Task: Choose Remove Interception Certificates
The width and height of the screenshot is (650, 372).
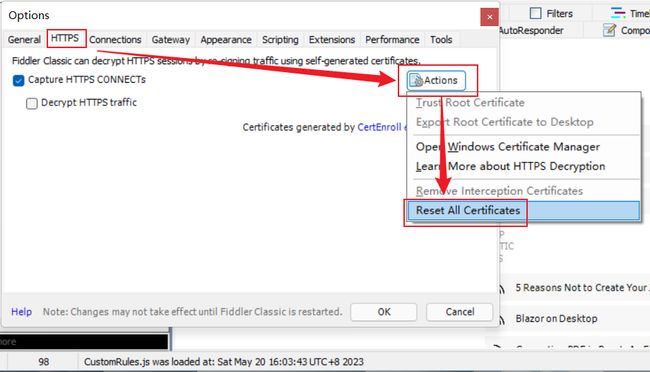Action: pyautogui.click(x=499, y=191)
